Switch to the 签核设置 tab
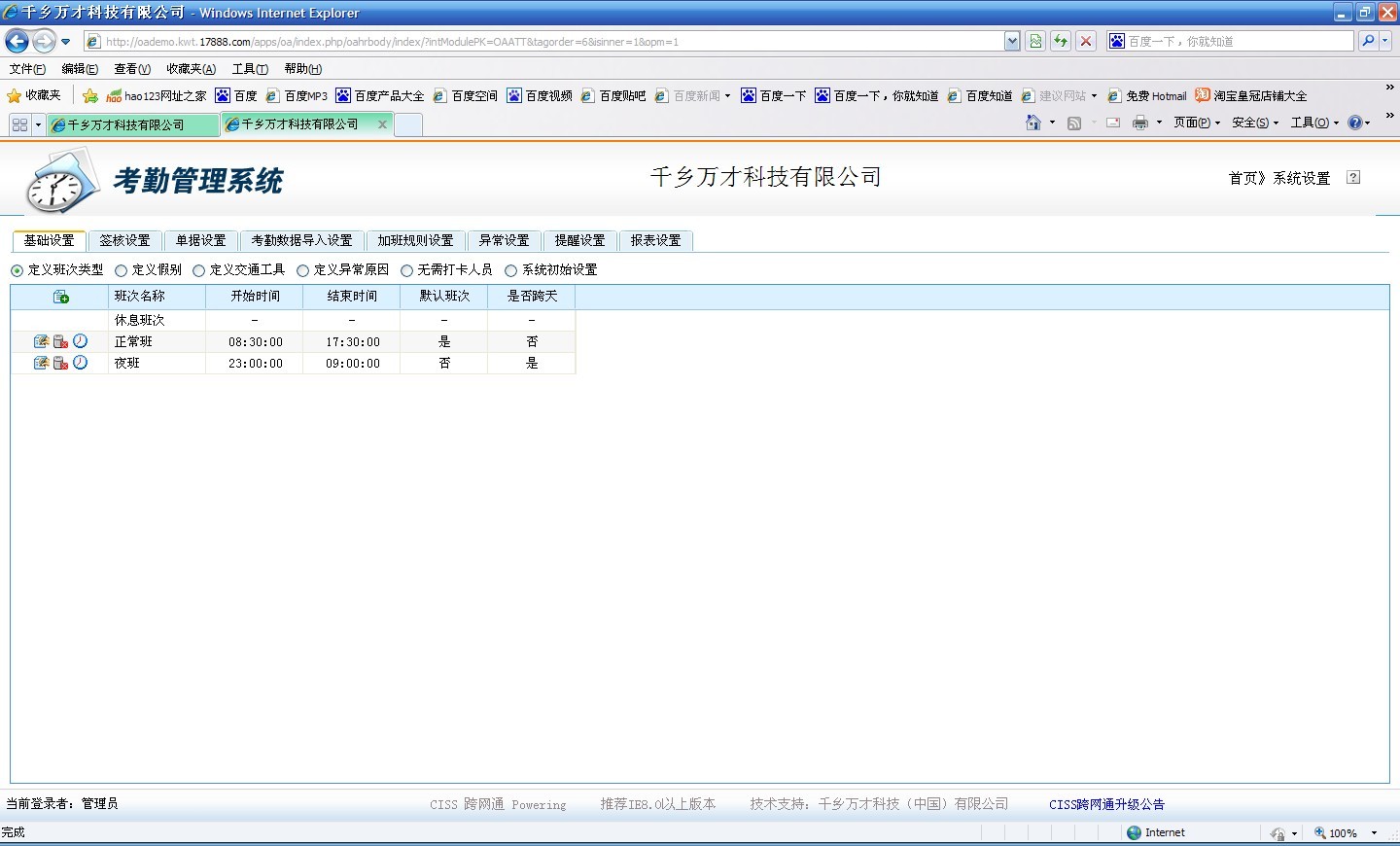 [x=124, y=240]
